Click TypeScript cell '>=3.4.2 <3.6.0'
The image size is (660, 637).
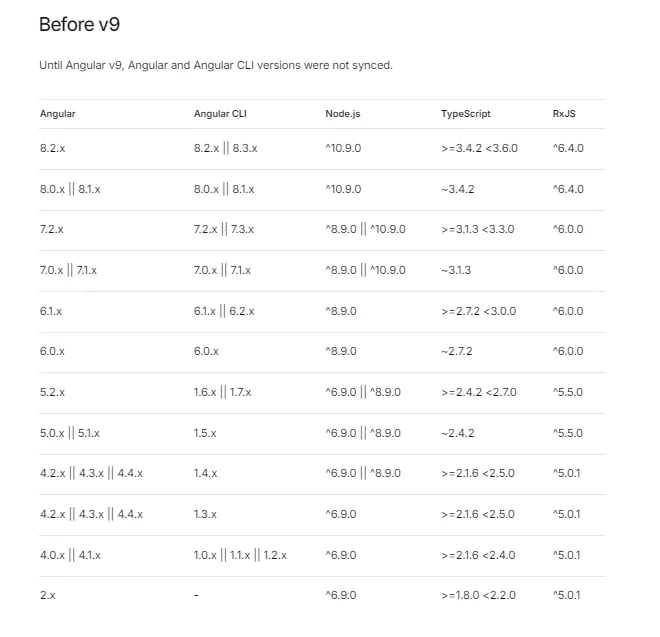pos(478,148)
